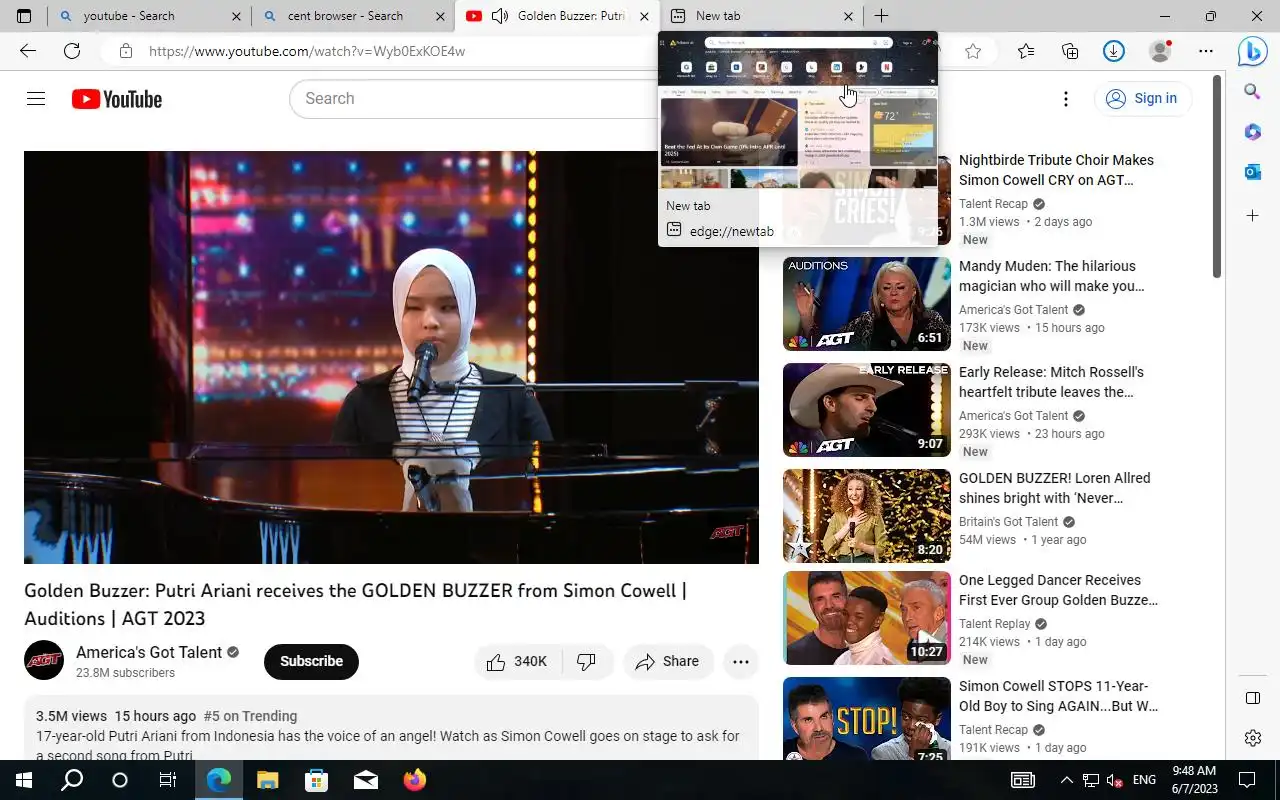Open America's Got Talent channel avatar
Screen dimensions: 1280x800
tap(44, 660)
